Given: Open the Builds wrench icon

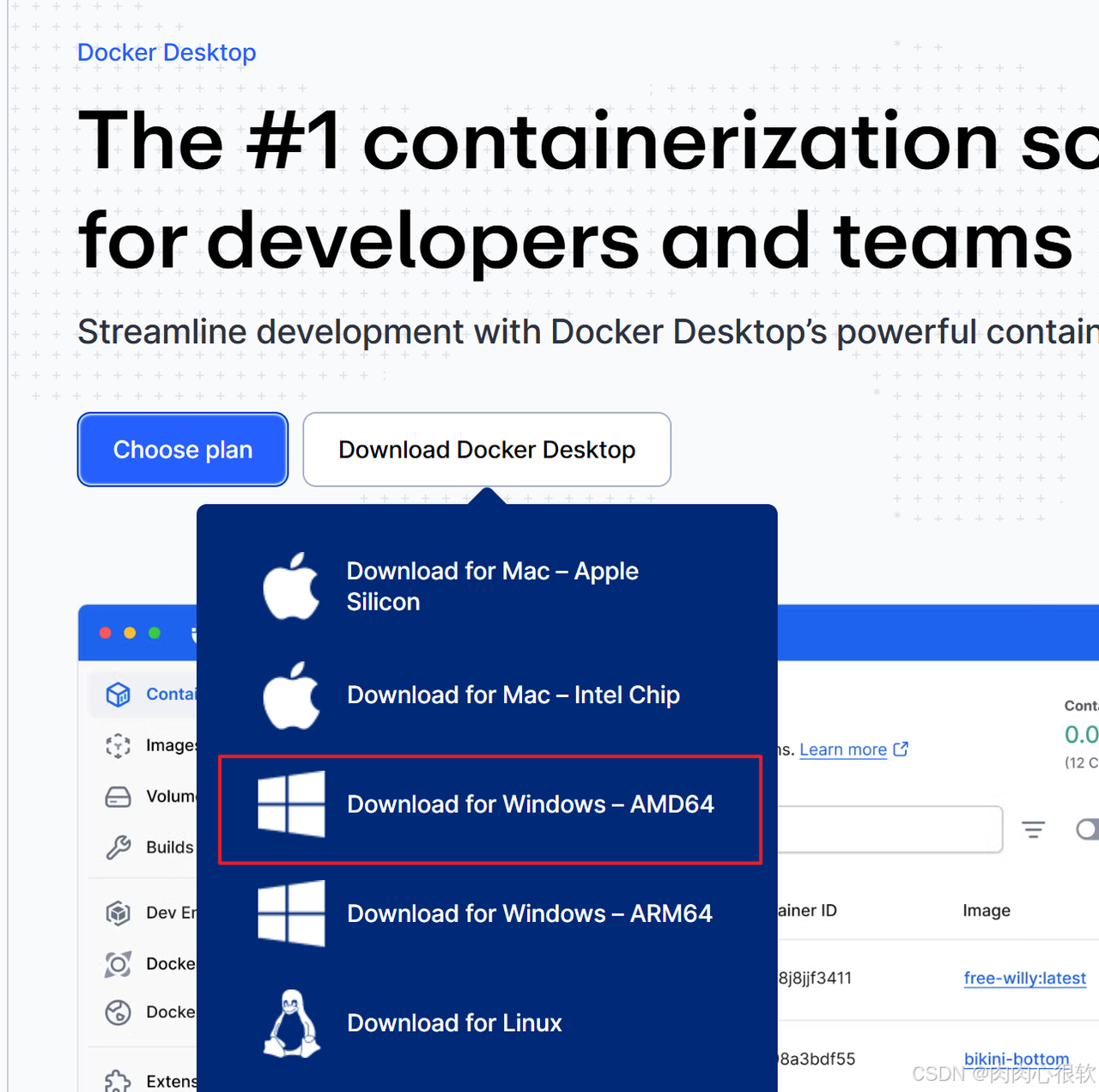Looking at the screenshot, I should click(x=118, y=847).
